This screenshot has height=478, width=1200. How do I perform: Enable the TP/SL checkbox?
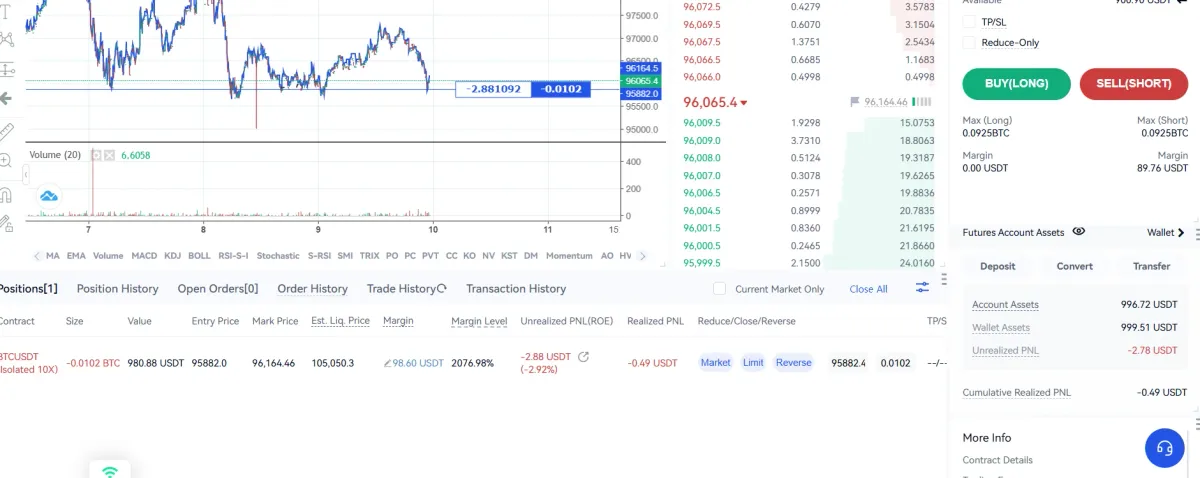tap(969, 21)
